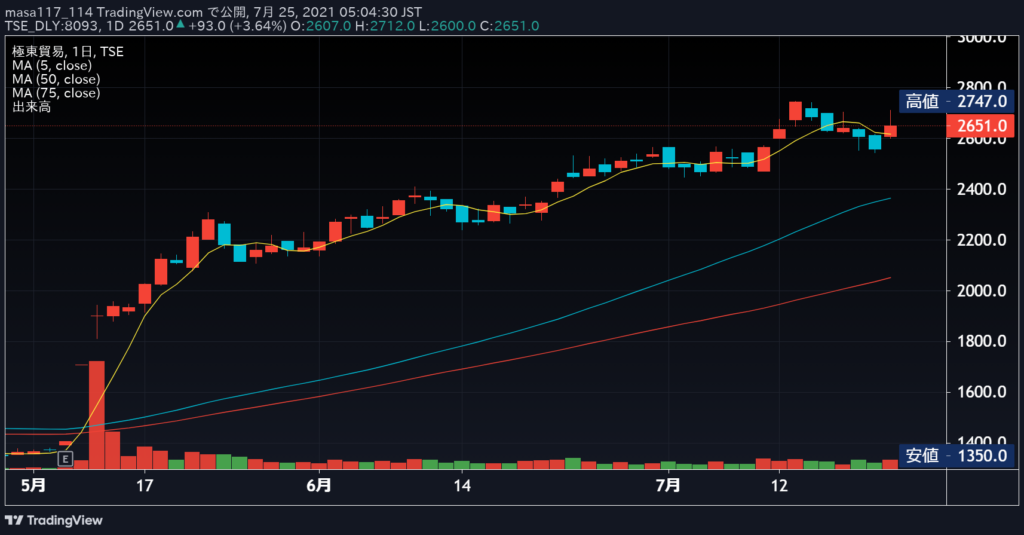Viewport: 1024px width, 535px height.
Task: Select the 'MA (50, close)' indicator legend
Action: pyautogui.click(x=56, y=79)
